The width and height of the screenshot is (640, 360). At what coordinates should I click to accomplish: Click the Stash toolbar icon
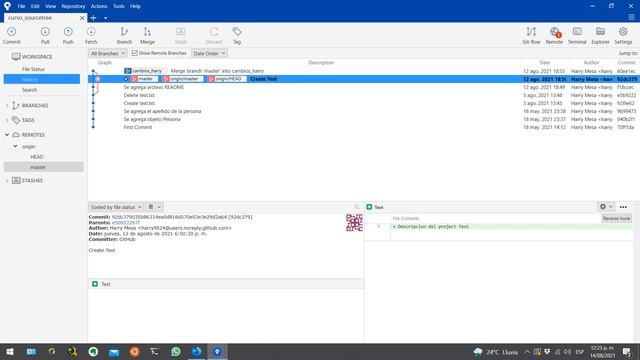pyautogui.click(x=180, y=35)
